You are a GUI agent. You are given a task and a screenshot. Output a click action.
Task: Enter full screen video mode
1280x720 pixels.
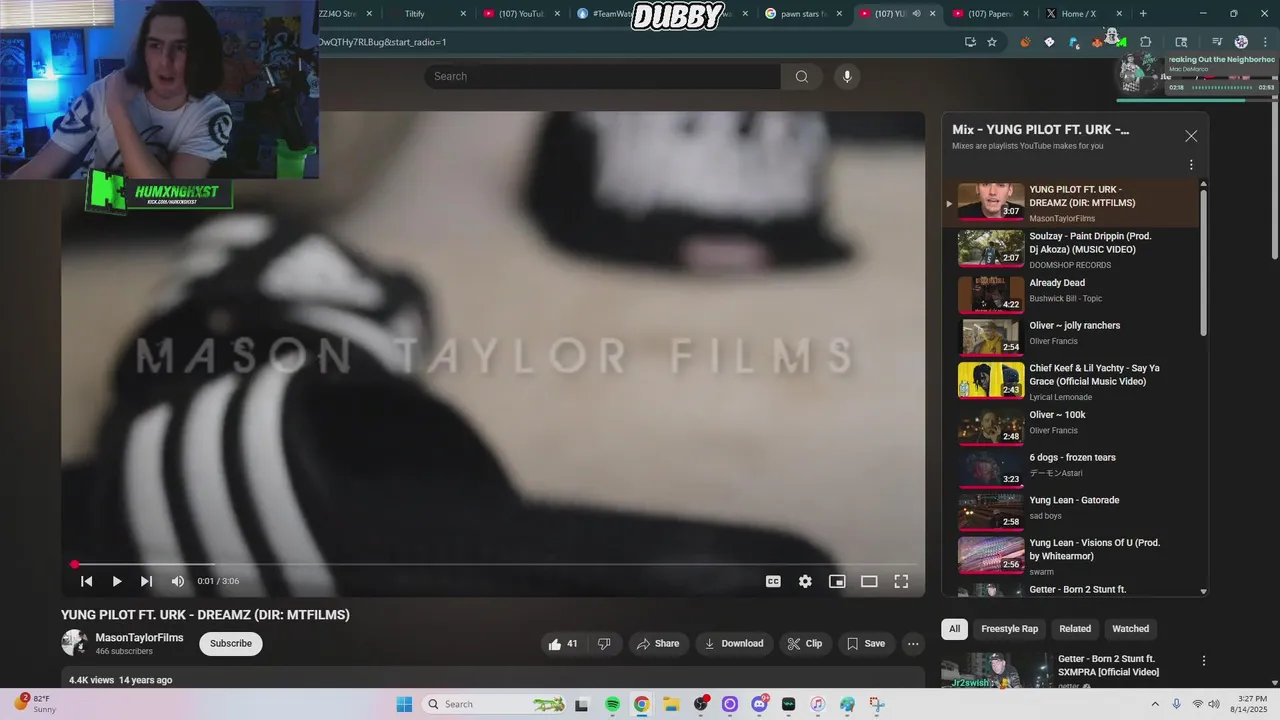pos(901,581)
